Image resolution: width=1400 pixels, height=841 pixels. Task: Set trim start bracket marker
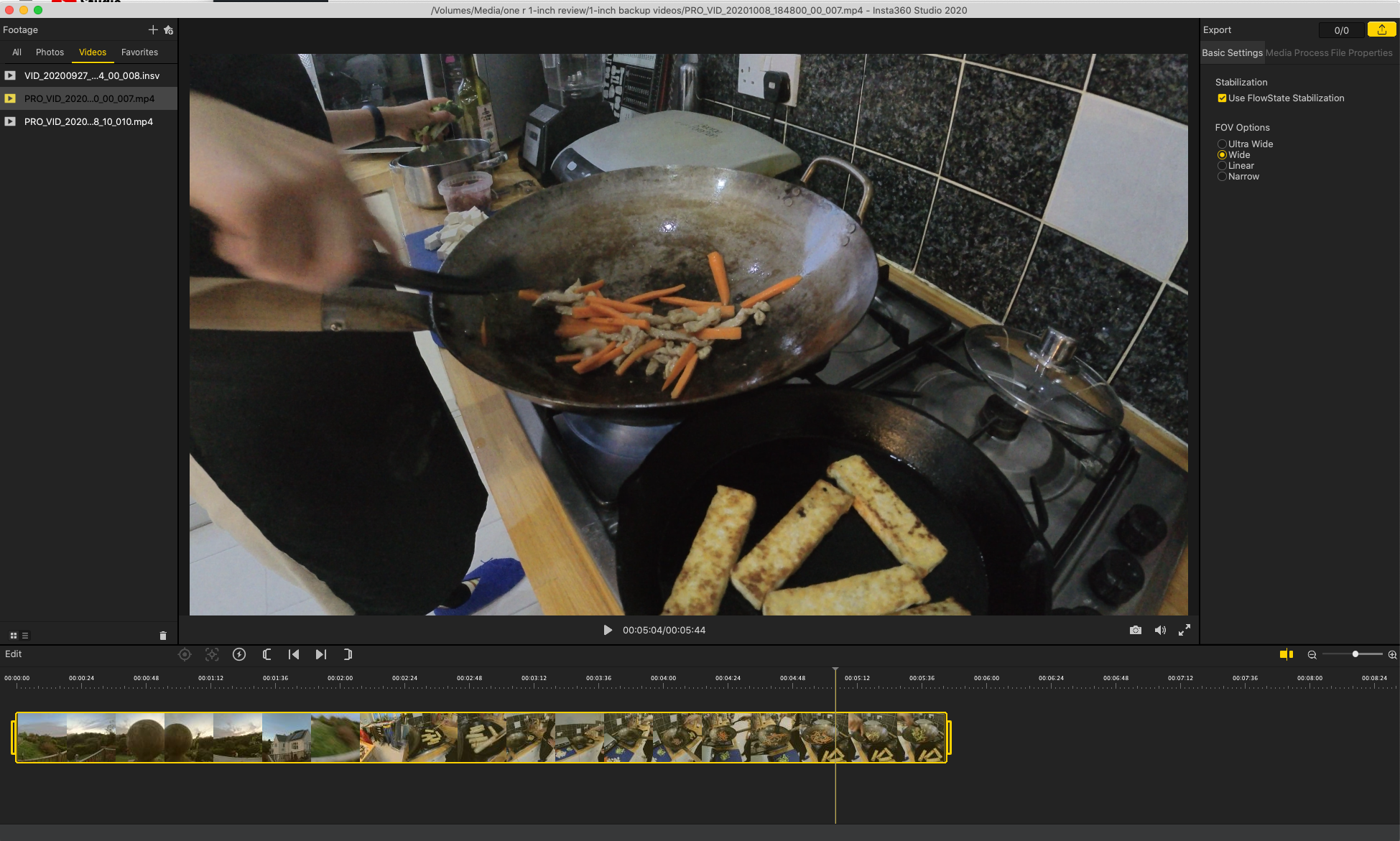click(266, 654)
